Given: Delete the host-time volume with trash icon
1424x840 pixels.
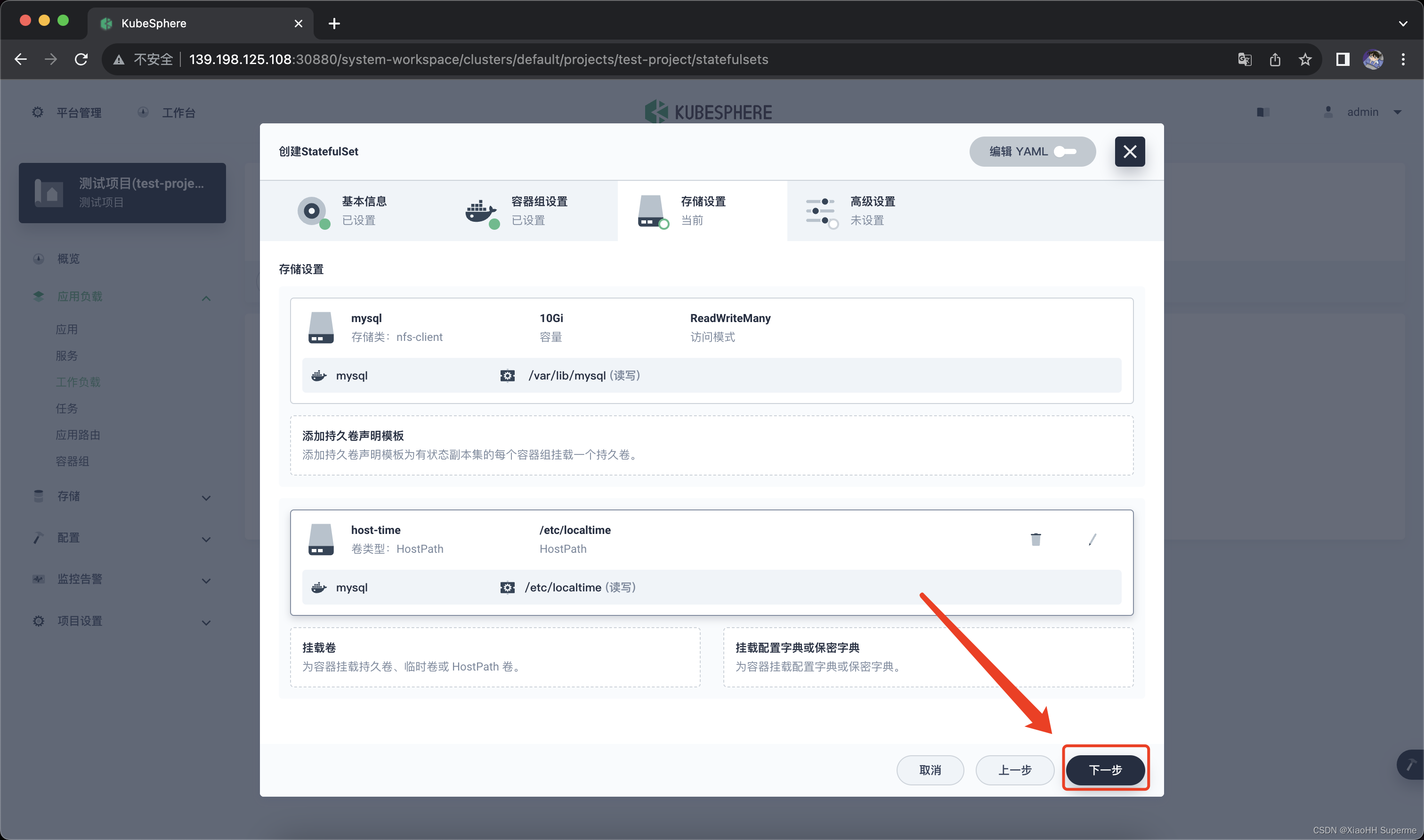Looking at the screenshot, I should coord(1035,540).
